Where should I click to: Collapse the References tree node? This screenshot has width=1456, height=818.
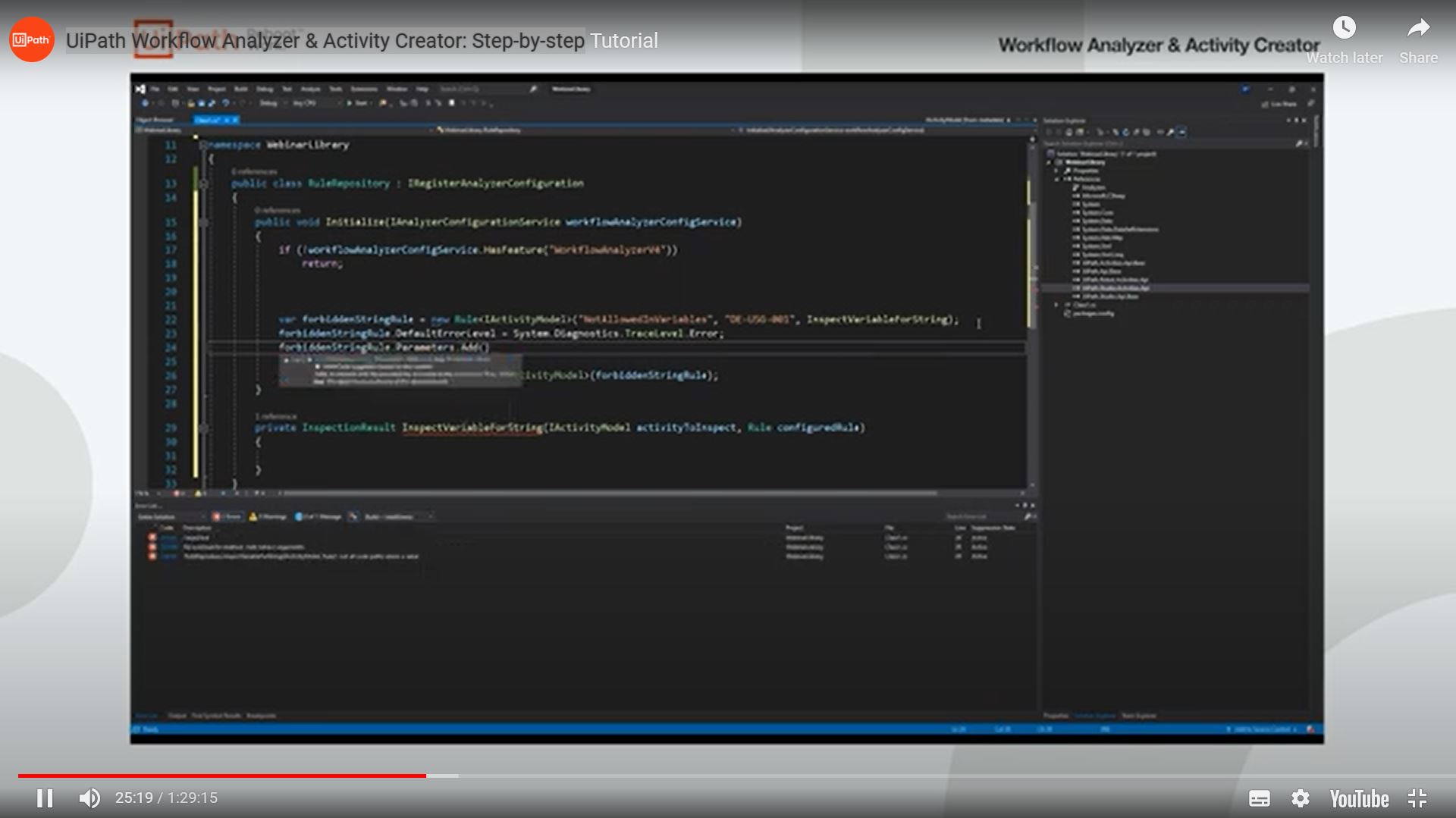1056,179
